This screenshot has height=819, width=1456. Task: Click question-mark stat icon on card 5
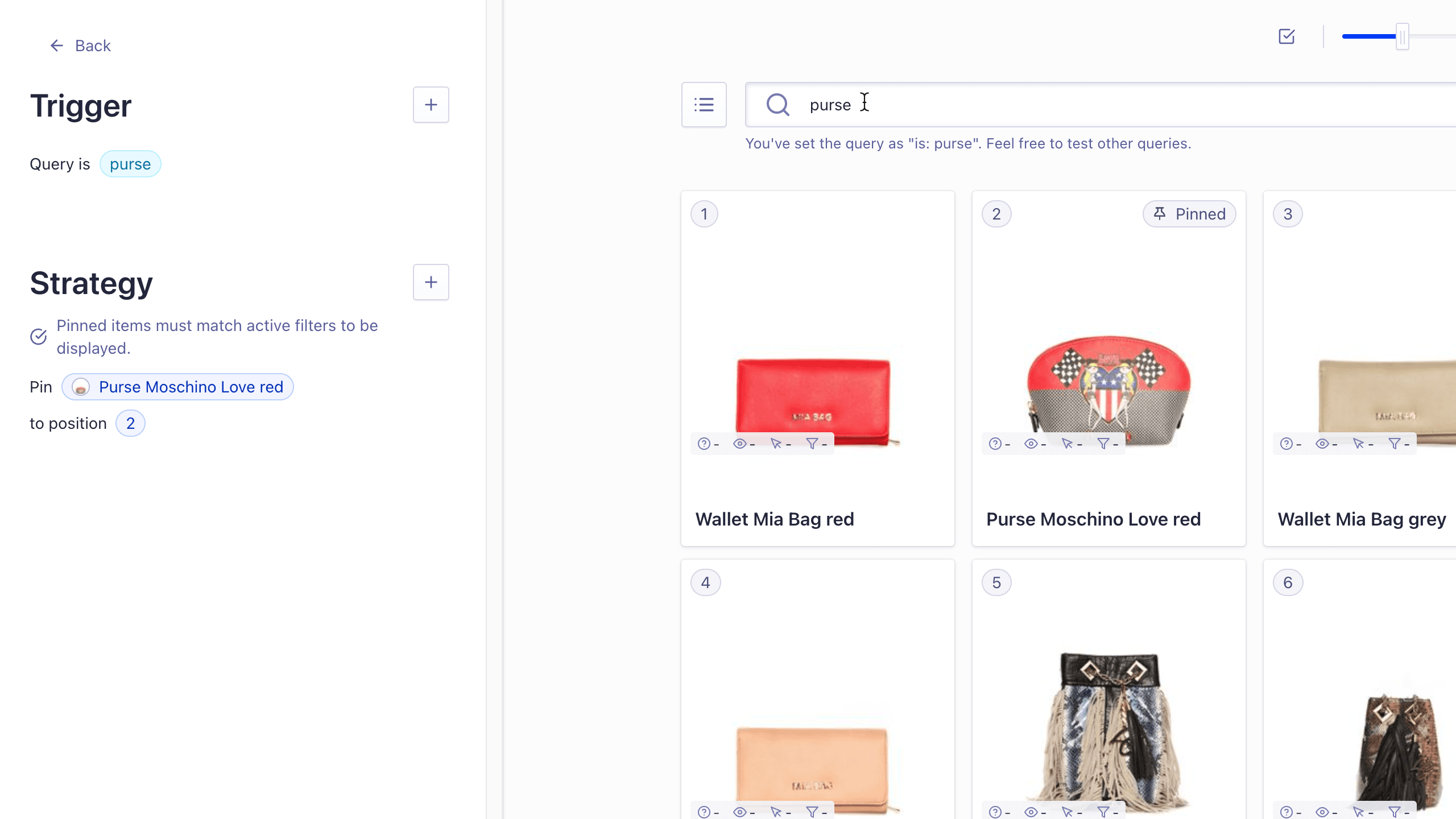[995, 812]
